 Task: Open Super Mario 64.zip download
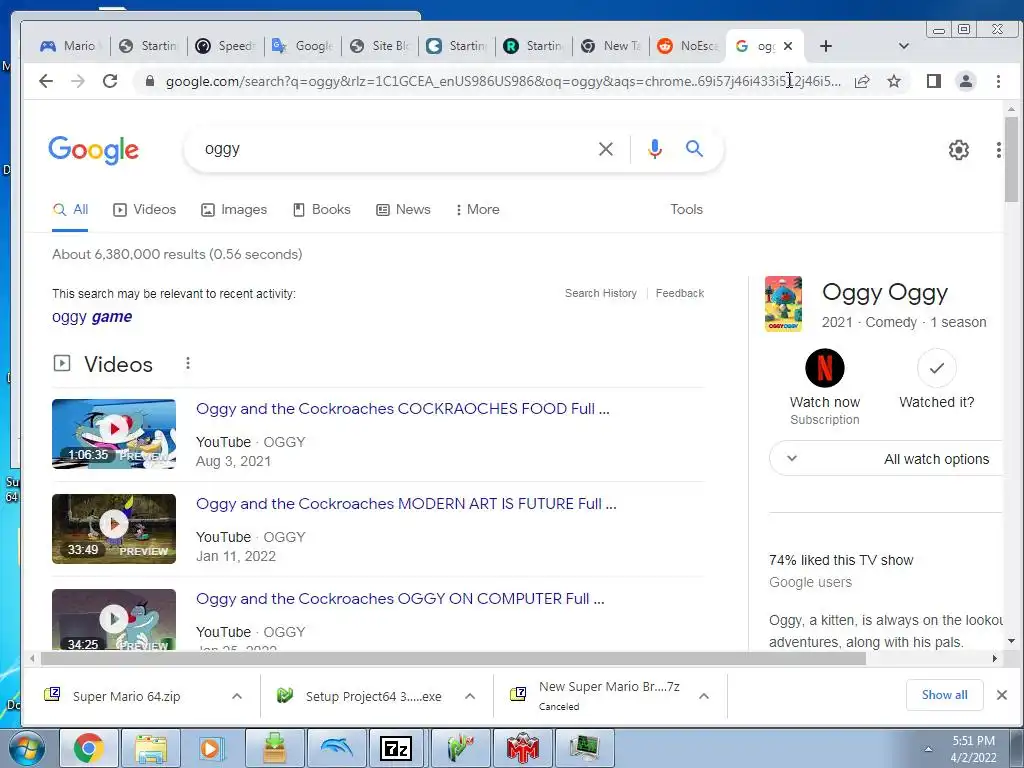coord(126,696)
